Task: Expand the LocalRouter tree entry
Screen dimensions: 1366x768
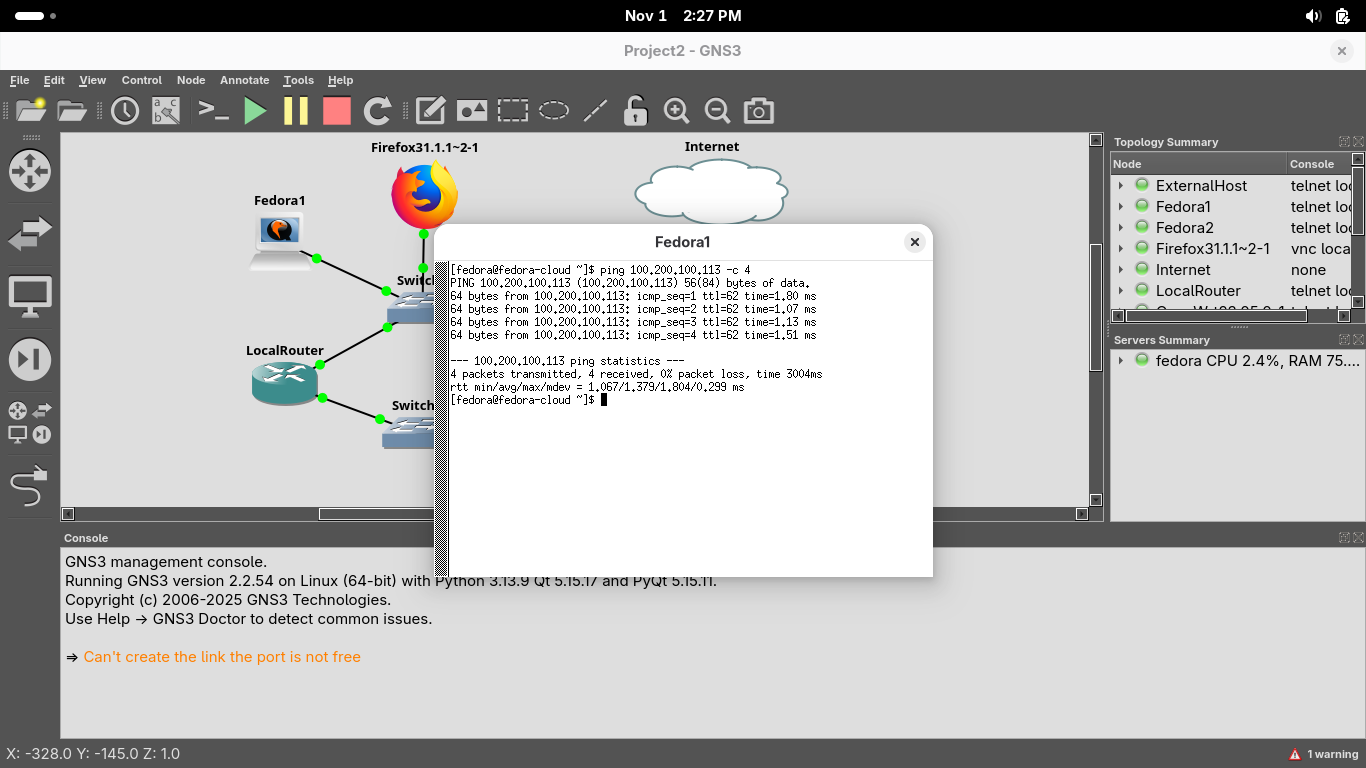Action: click(x=1121, y=291)
